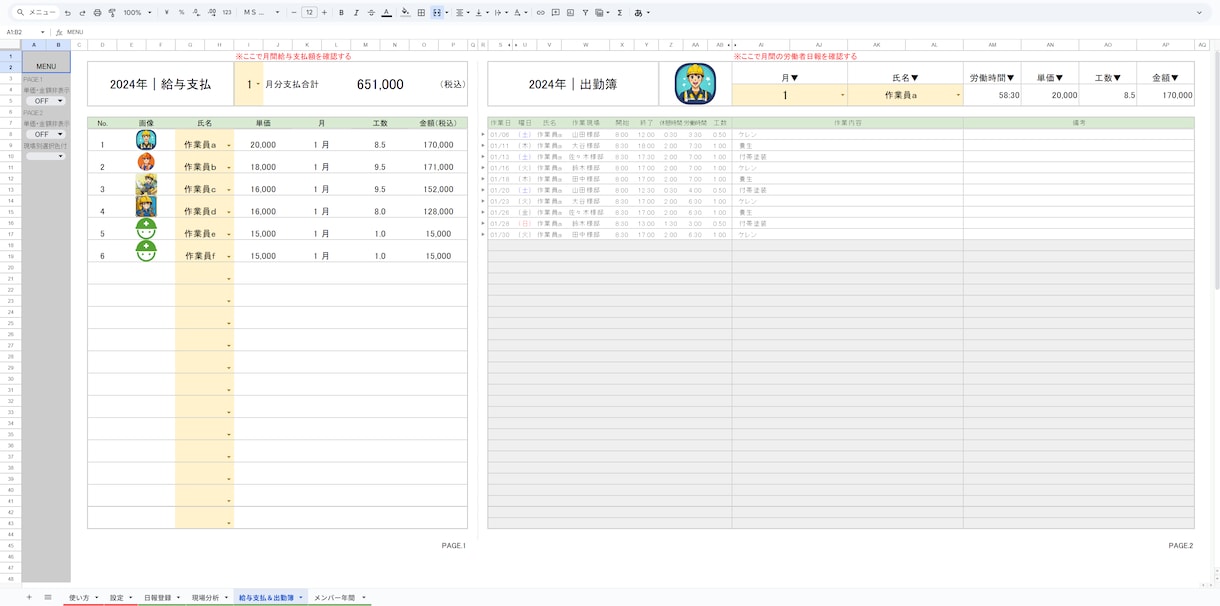Decrease the font size

pos(294,13)
